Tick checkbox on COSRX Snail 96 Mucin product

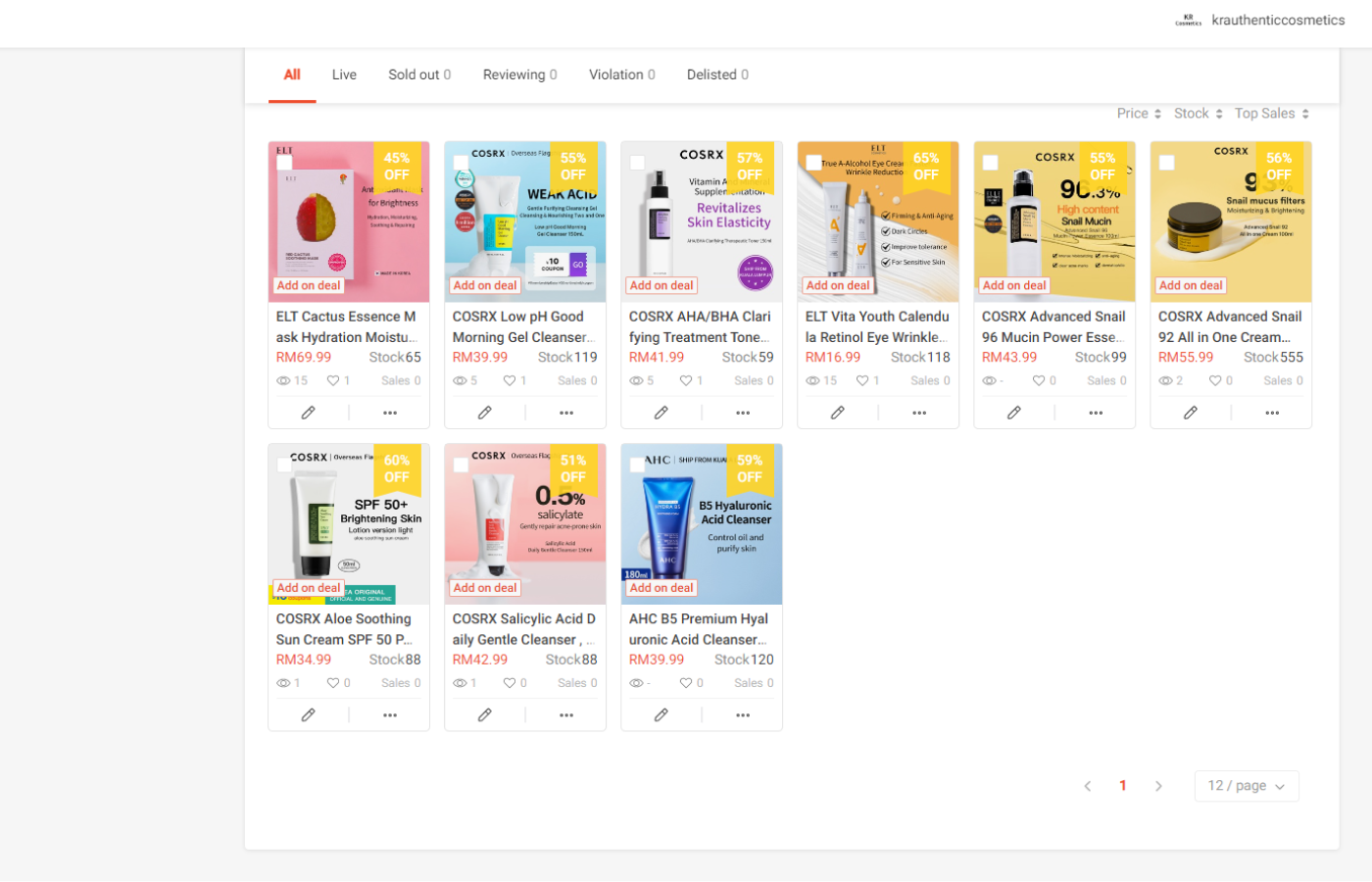point(990,163)
